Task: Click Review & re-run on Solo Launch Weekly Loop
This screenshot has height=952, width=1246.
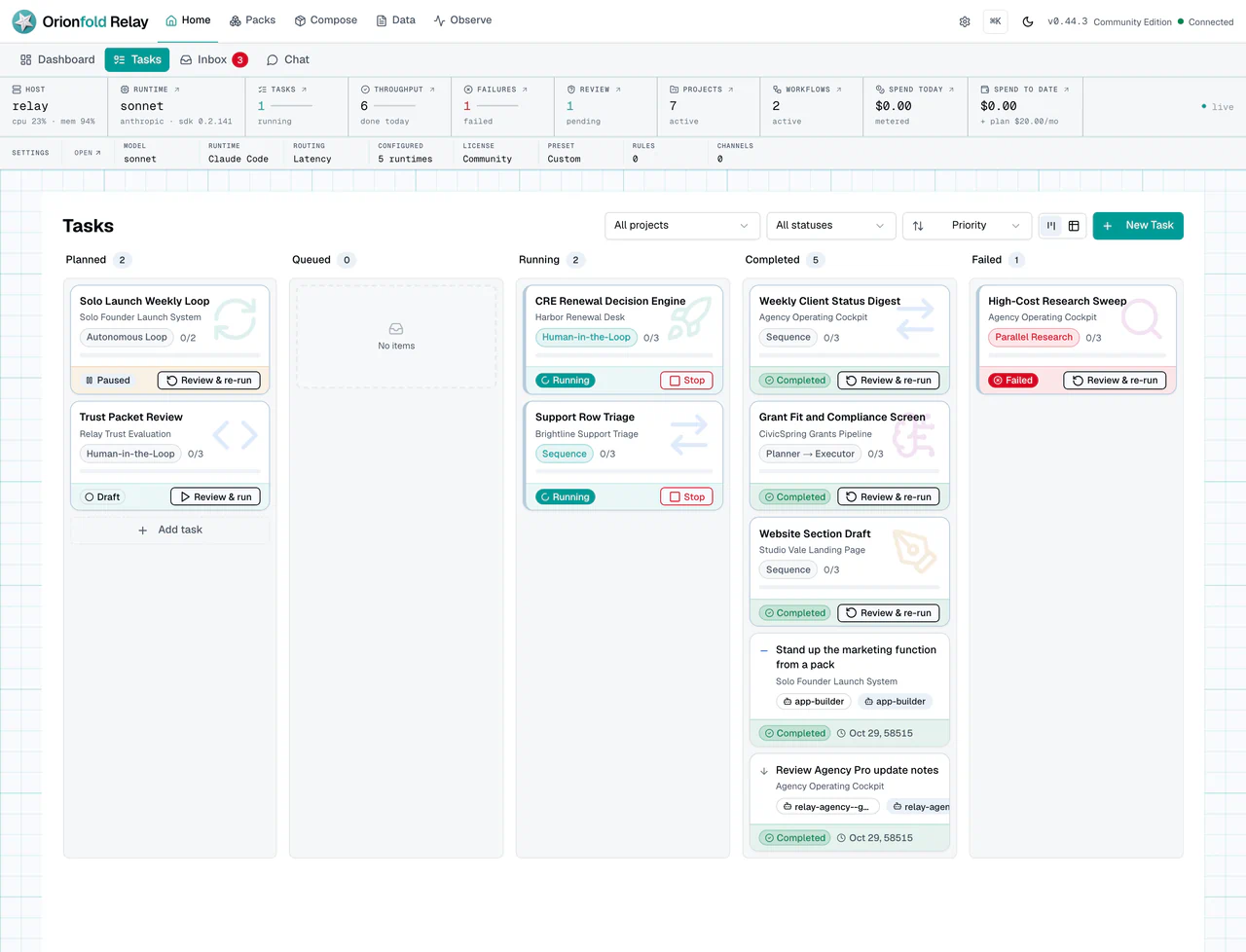Action: point(209,381)
